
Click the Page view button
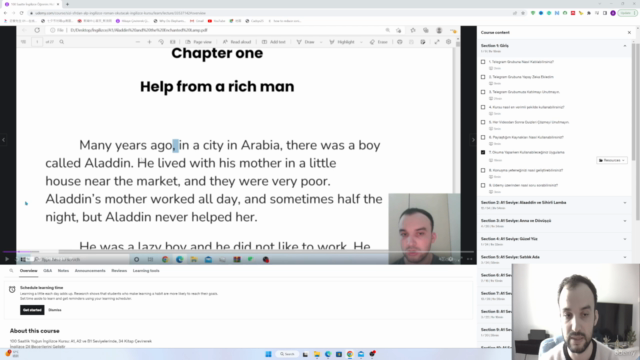[x=199, y=42]
